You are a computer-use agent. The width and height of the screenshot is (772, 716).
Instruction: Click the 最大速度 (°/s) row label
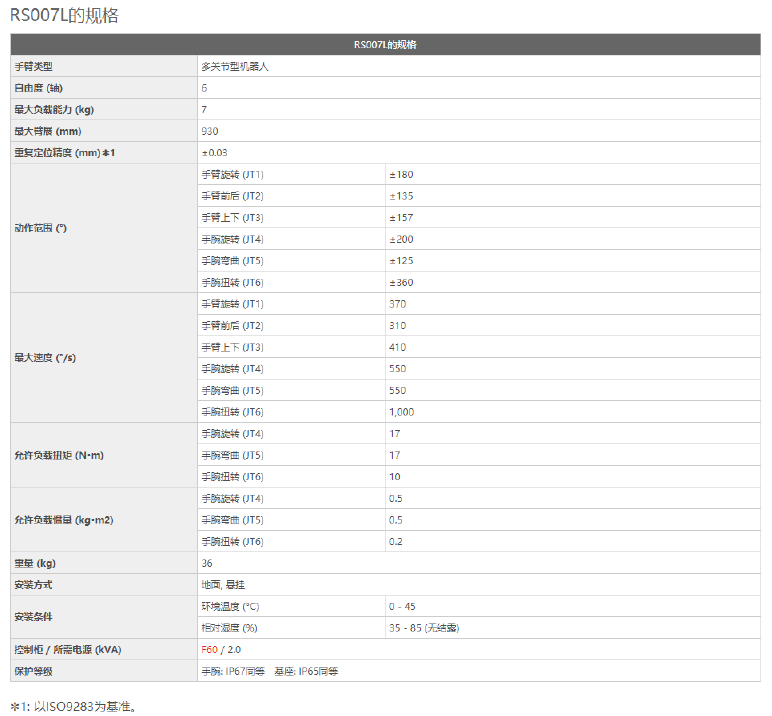(45, 358)
